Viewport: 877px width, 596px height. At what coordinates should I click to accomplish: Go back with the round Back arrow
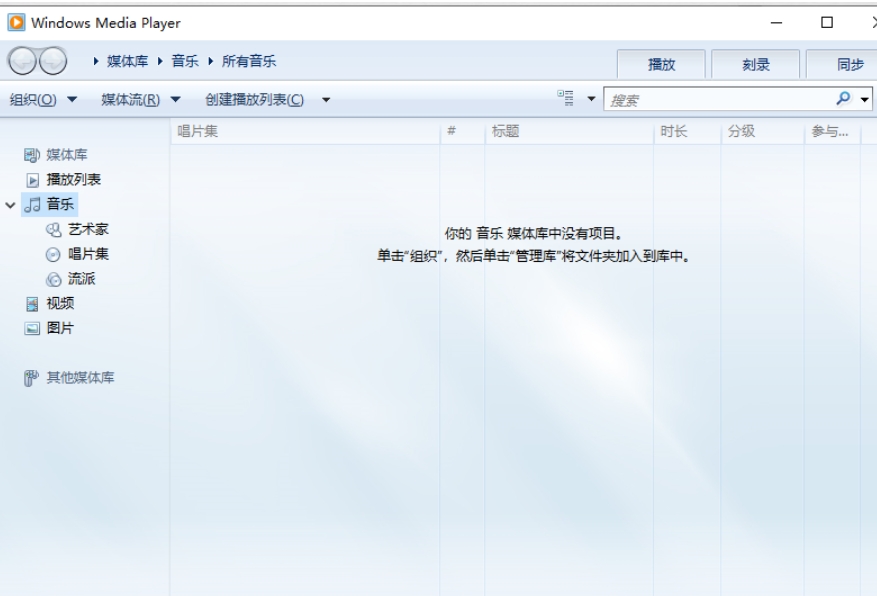[22, 60]
